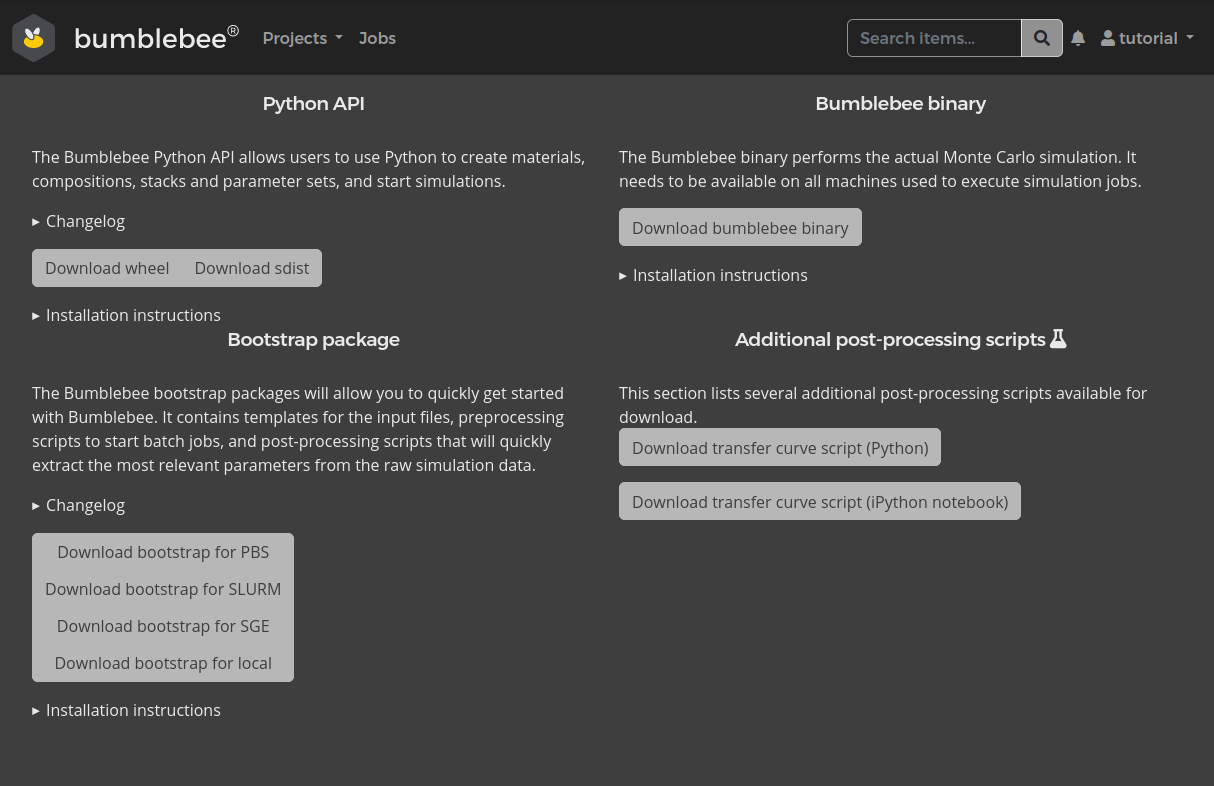Viewport: 1214px width, 786px height.
Task: Expand Bootstrap package Installation instructions
Action: 132,710
